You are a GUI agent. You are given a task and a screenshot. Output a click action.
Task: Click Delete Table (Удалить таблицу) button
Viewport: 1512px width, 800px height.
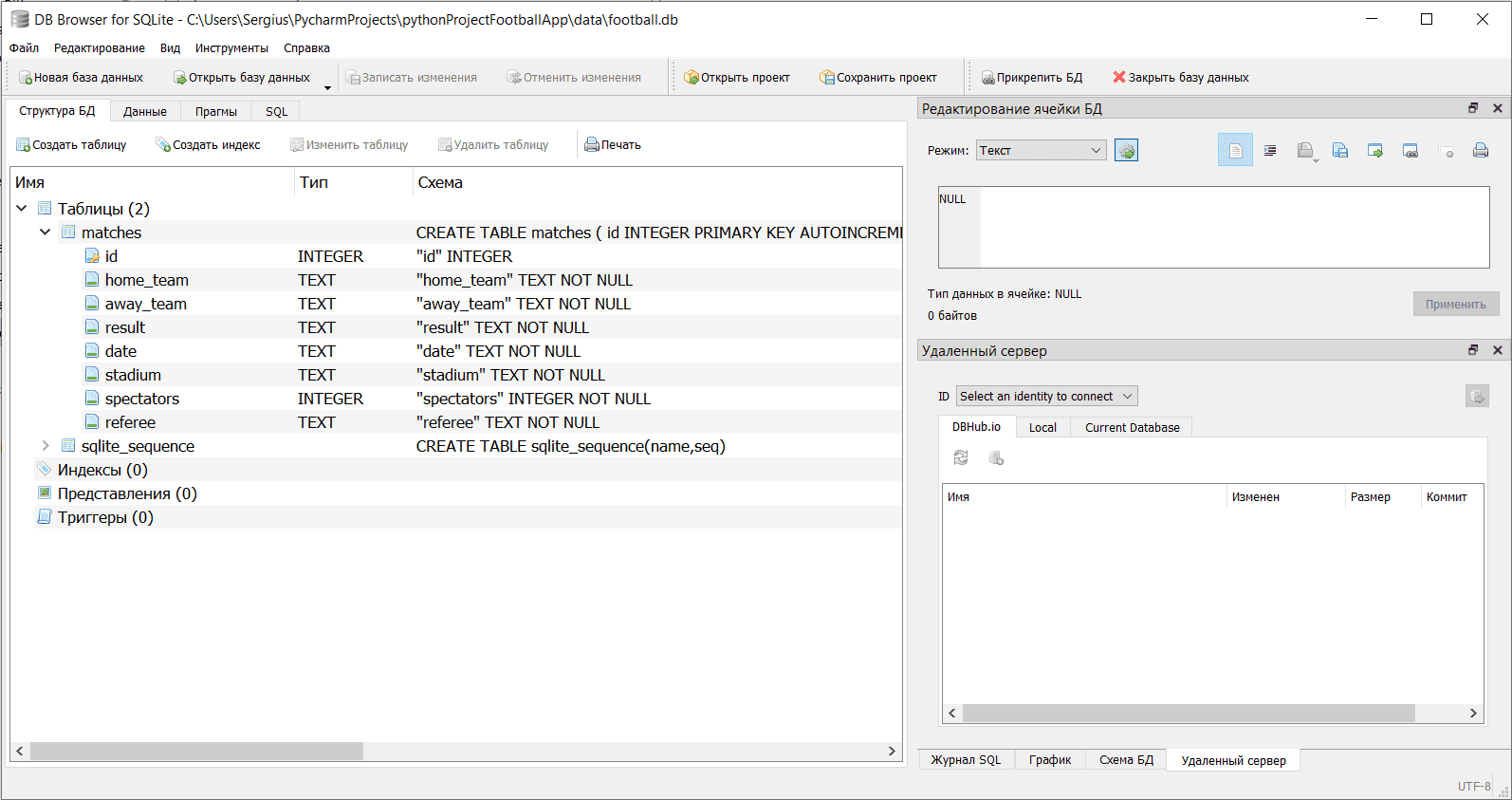click(x=493, y=145)
